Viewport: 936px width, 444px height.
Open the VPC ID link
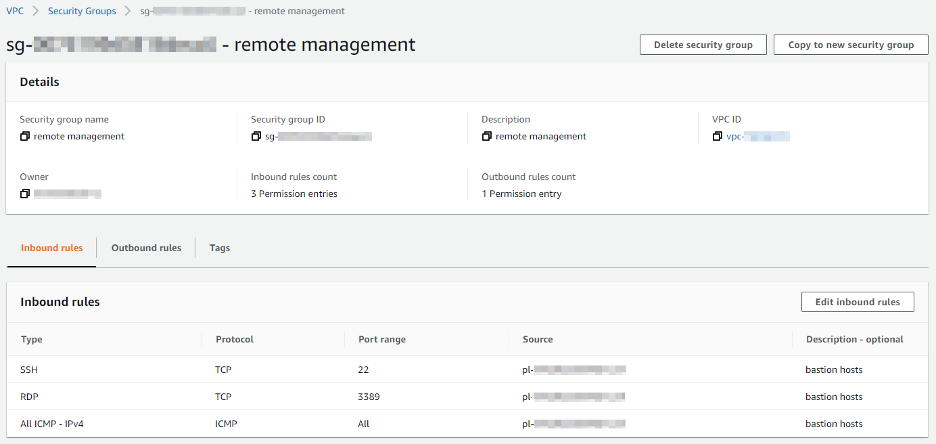[757, 136]
